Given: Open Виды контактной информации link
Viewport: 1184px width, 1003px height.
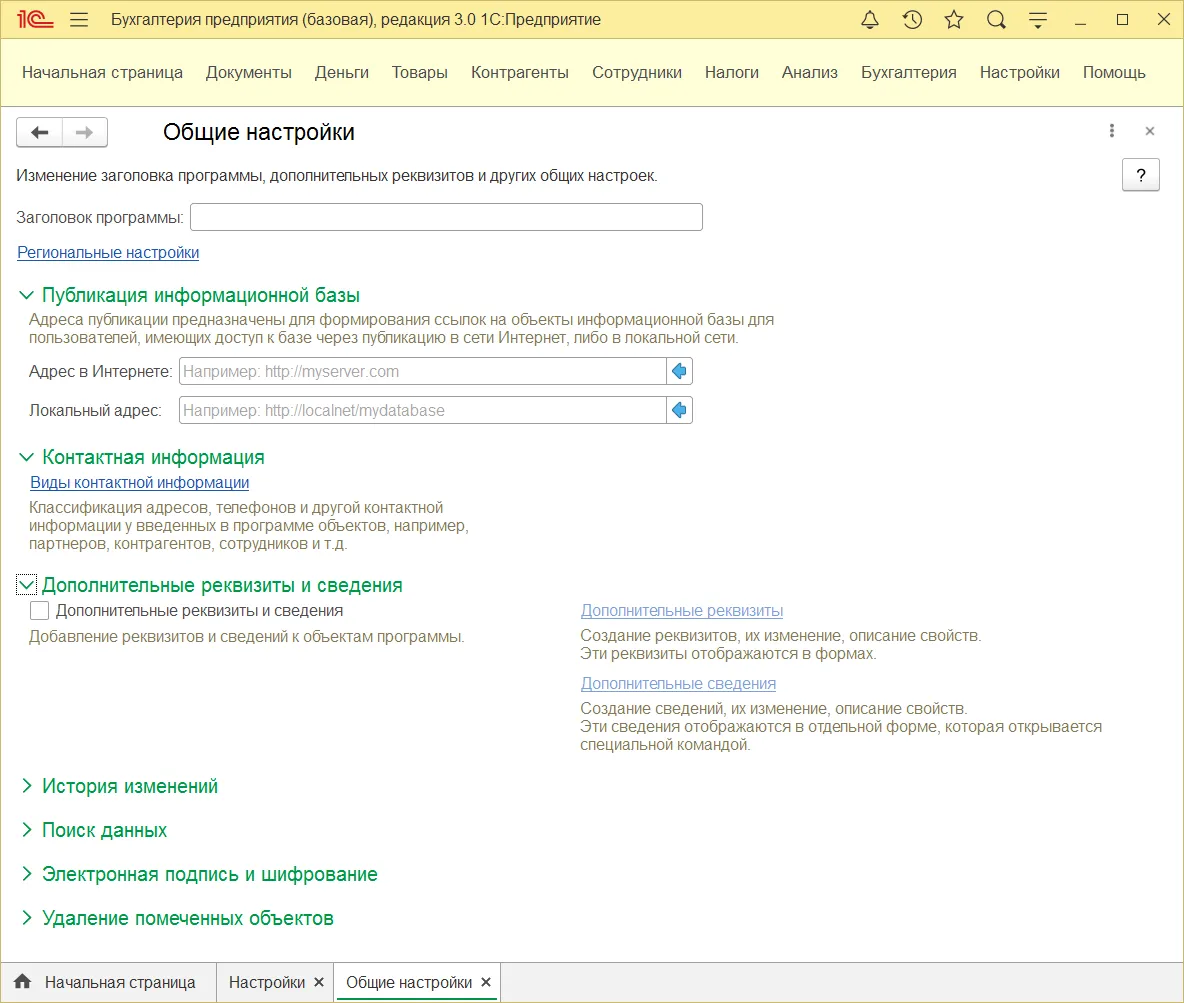Looking at the screenshot, I should coord(140,482).
